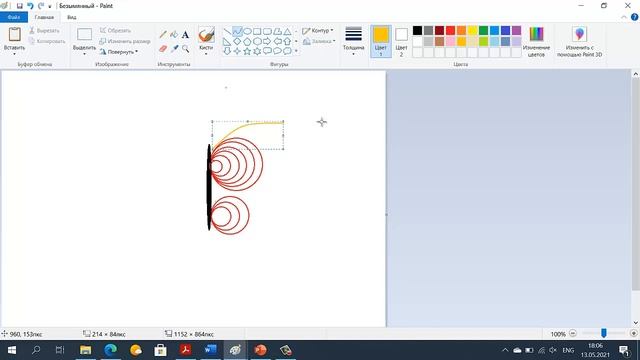
Task: Click the vertical scrollbar down arrow
Action: pos(636,322)
